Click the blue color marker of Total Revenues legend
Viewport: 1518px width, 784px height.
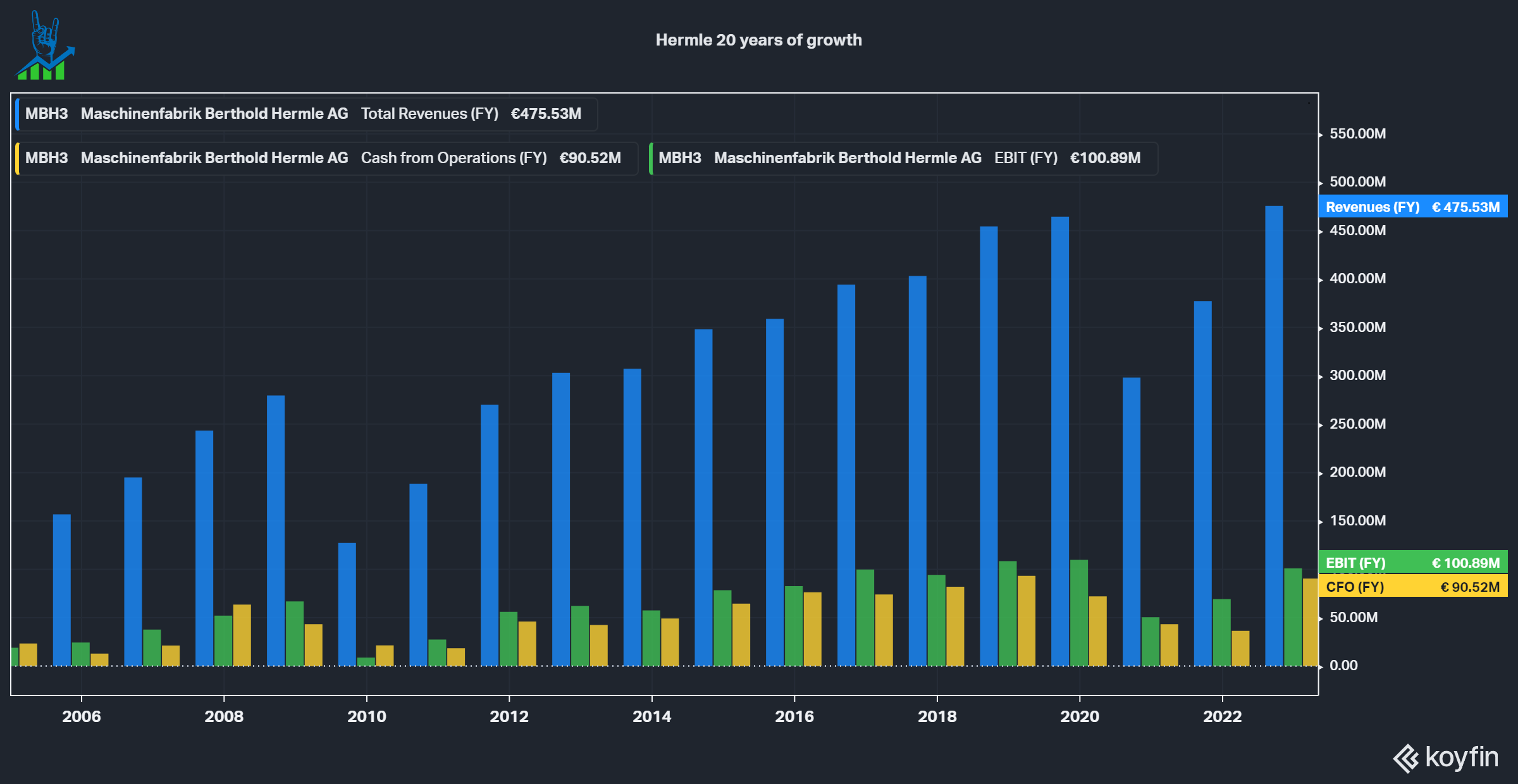pos(17,114)
